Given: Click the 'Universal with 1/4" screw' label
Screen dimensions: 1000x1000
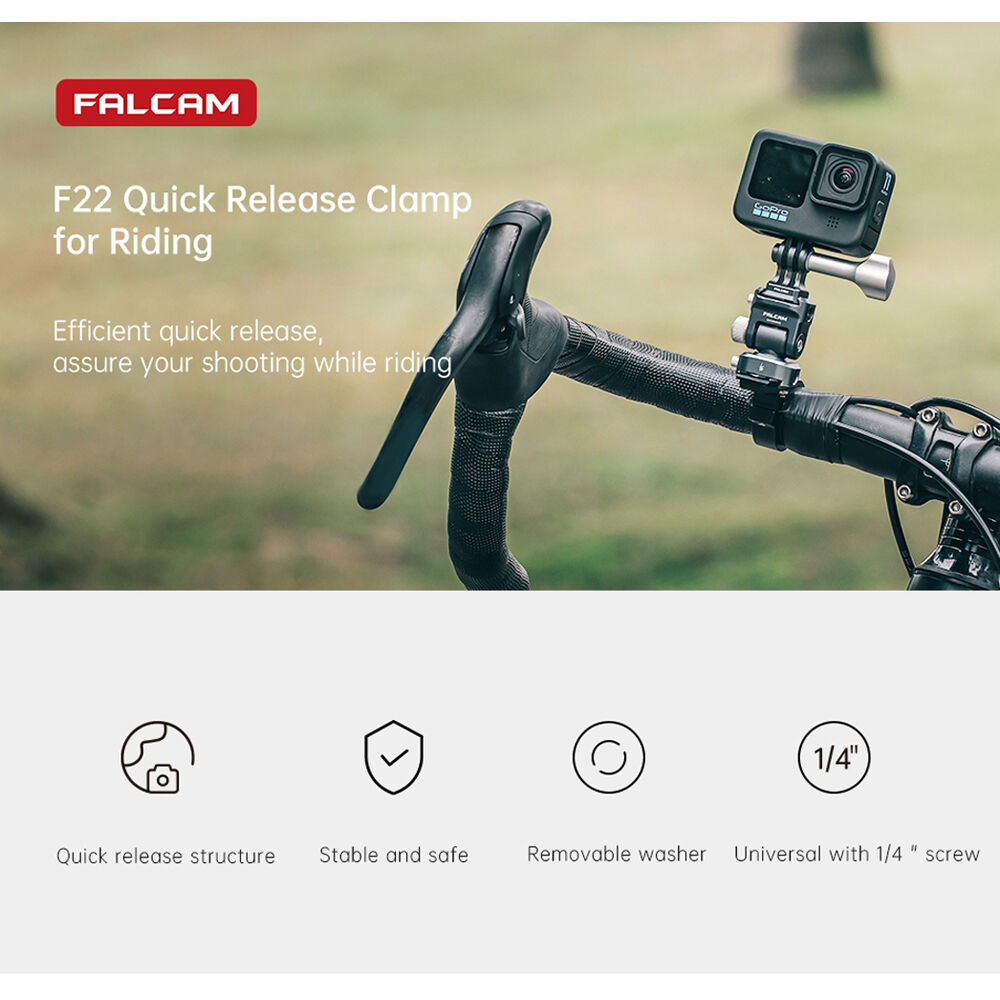Looking at the screenshot, I should (x=857, y=853).
